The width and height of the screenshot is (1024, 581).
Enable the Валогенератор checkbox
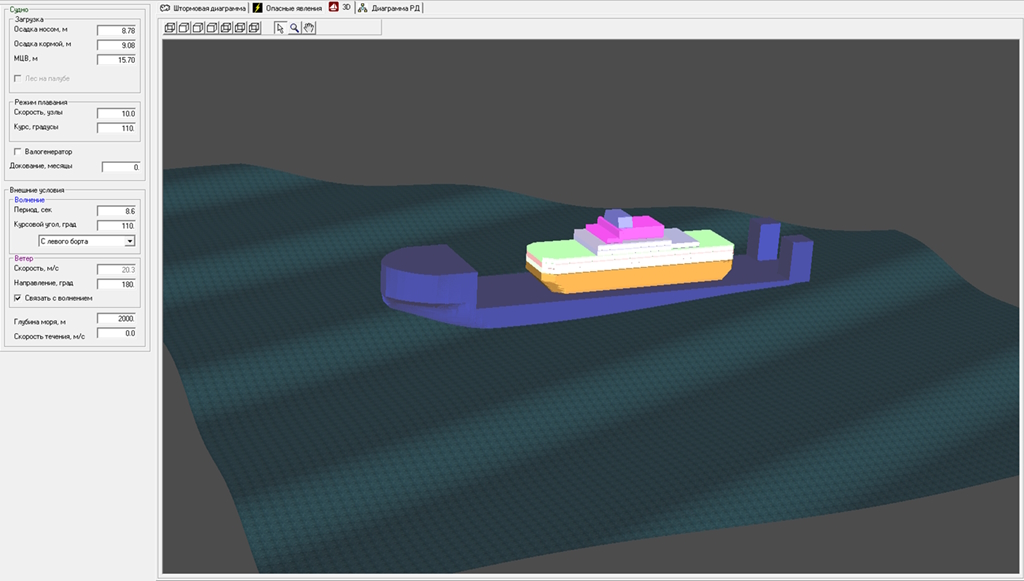[17, 152]
